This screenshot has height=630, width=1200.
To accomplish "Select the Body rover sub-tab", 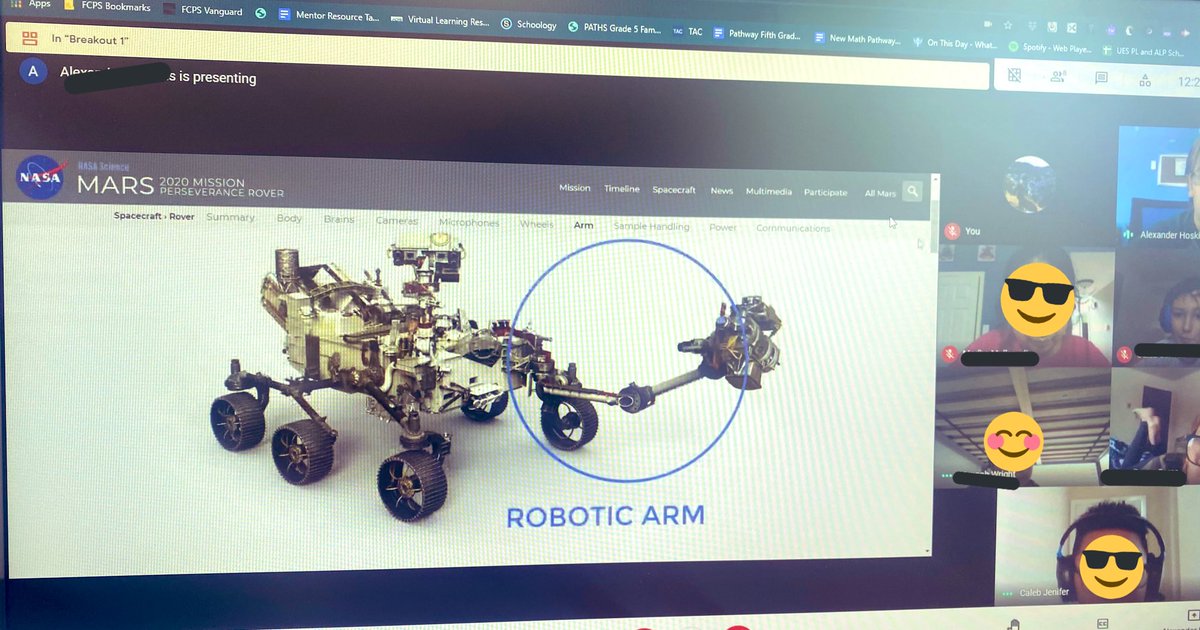I will click(289, 218).
